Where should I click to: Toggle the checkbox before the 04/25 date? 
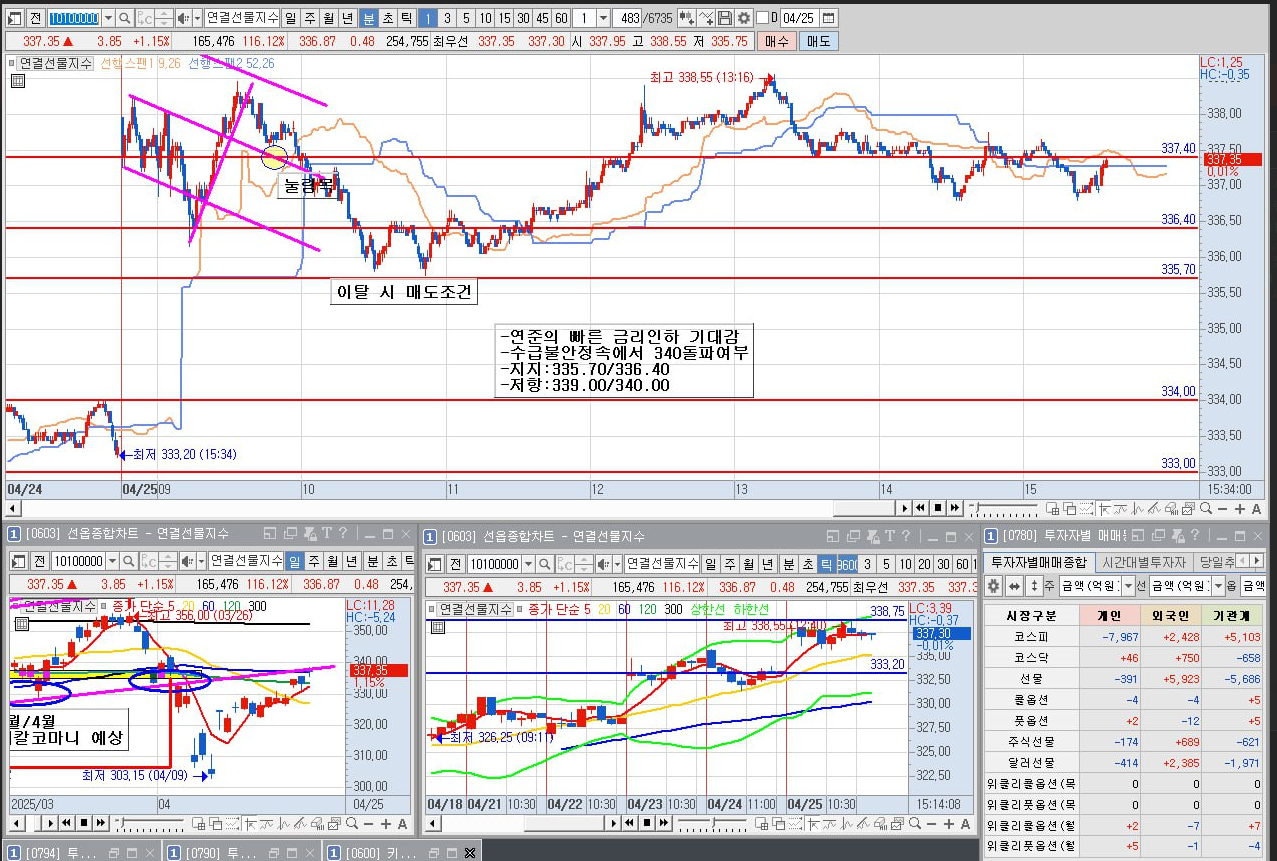763,18
